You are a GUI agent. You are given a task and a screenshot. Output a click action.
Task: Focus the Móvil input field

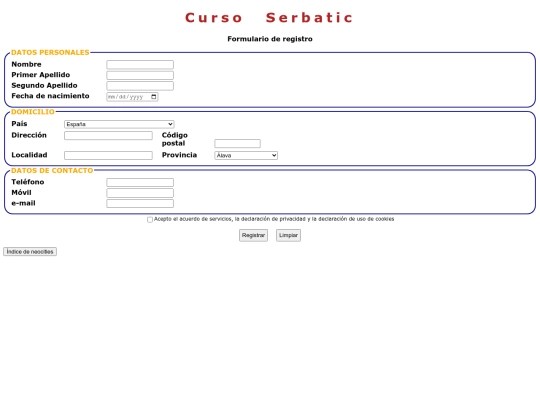coord(140,193)
